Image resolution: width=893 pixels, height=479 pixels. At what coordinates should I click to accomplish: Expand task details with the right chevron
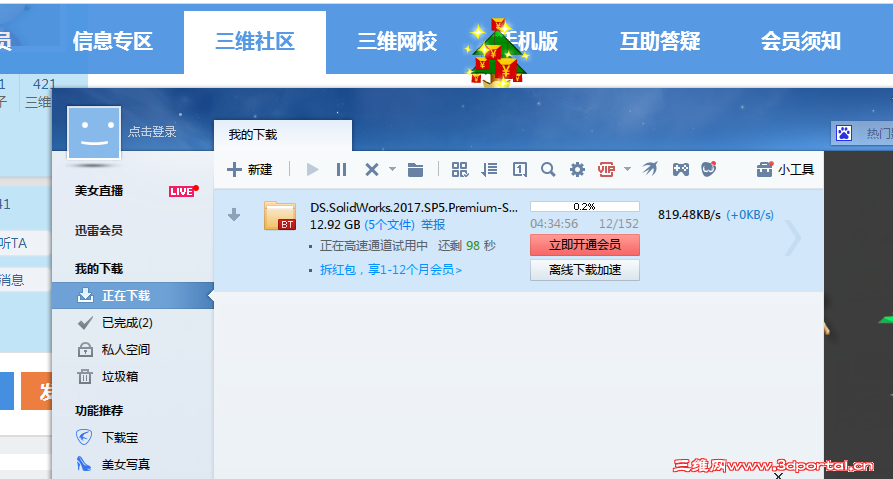pyautogui.click(x=793, y=238)
